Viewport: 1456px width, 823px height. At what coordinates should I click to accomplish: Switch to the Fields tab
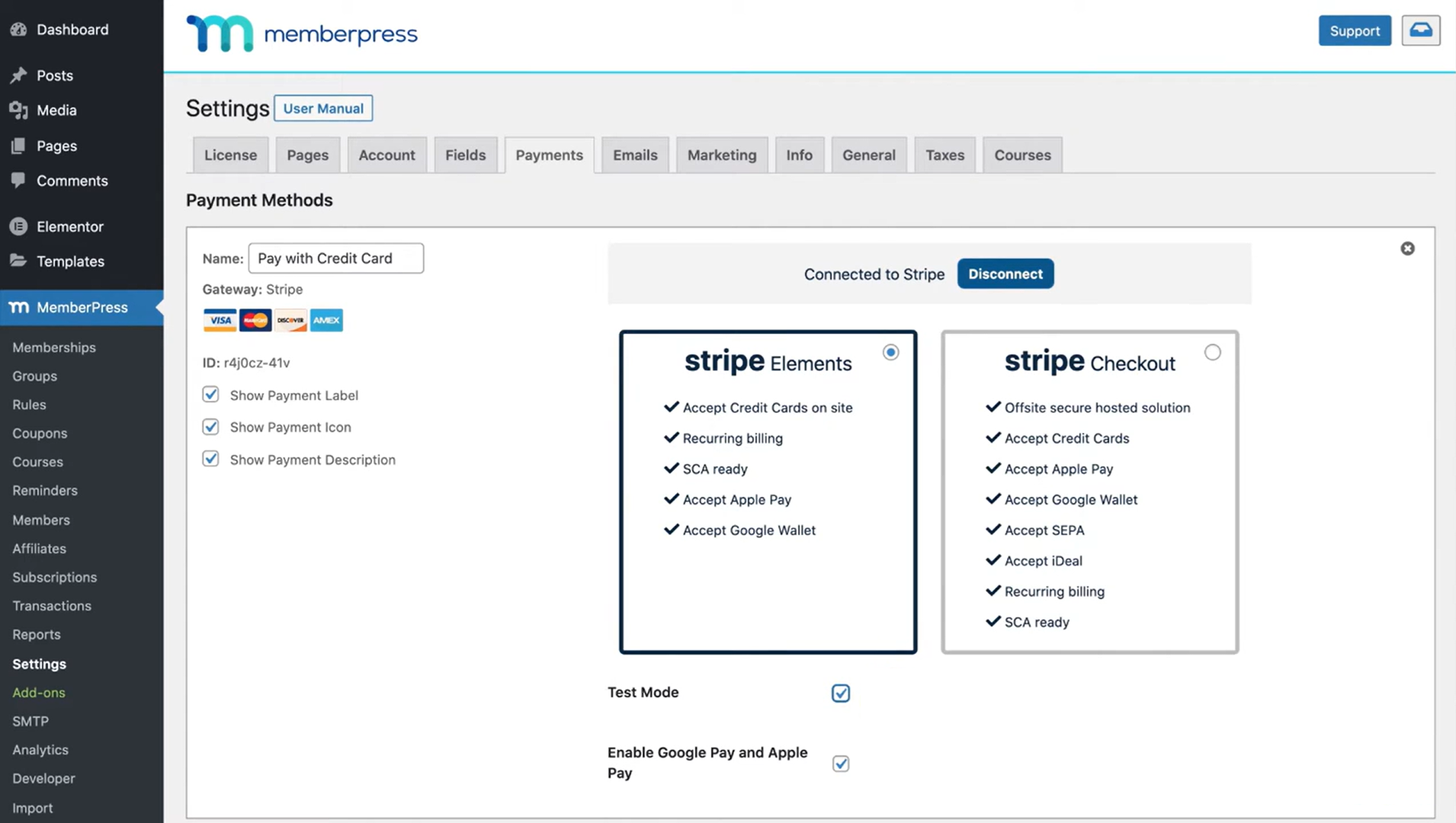pyautogui.click(x=466, y=155)
